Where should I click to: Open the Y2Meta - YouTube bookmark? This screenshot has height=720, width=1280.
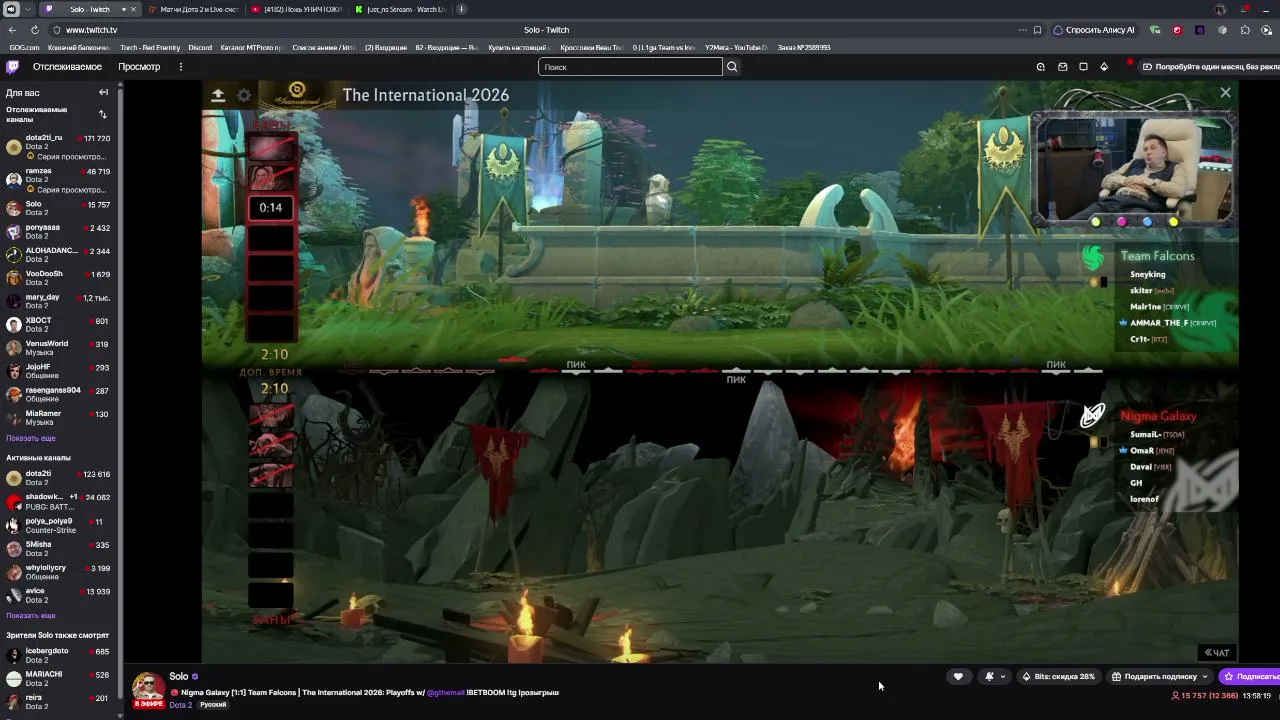pyautogui.click(x=738, y=47)
